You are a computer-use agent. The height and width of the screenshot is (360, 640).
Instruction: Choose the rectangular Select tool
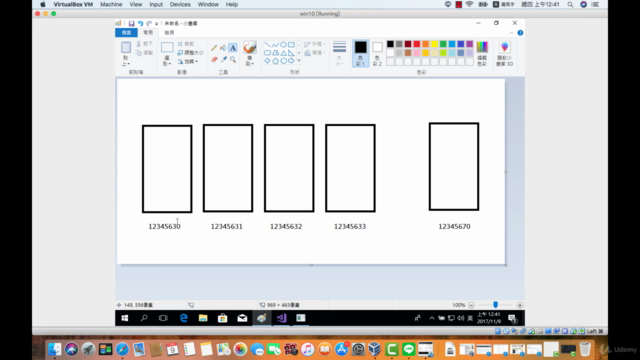167,47
